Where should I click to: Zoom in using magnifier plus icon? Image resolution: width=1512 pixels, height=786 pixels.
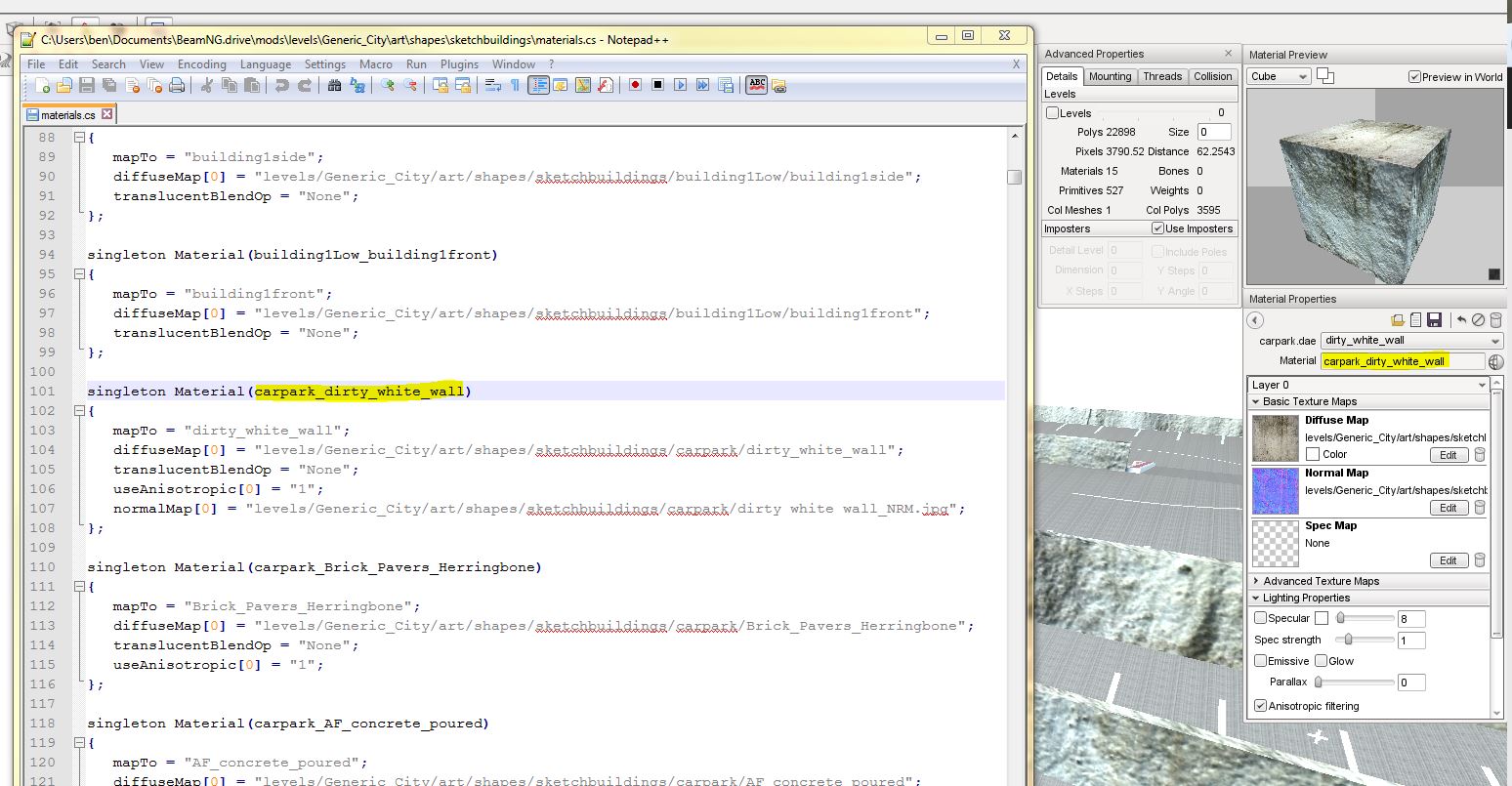pyautogui.click(x=388, y=86)
